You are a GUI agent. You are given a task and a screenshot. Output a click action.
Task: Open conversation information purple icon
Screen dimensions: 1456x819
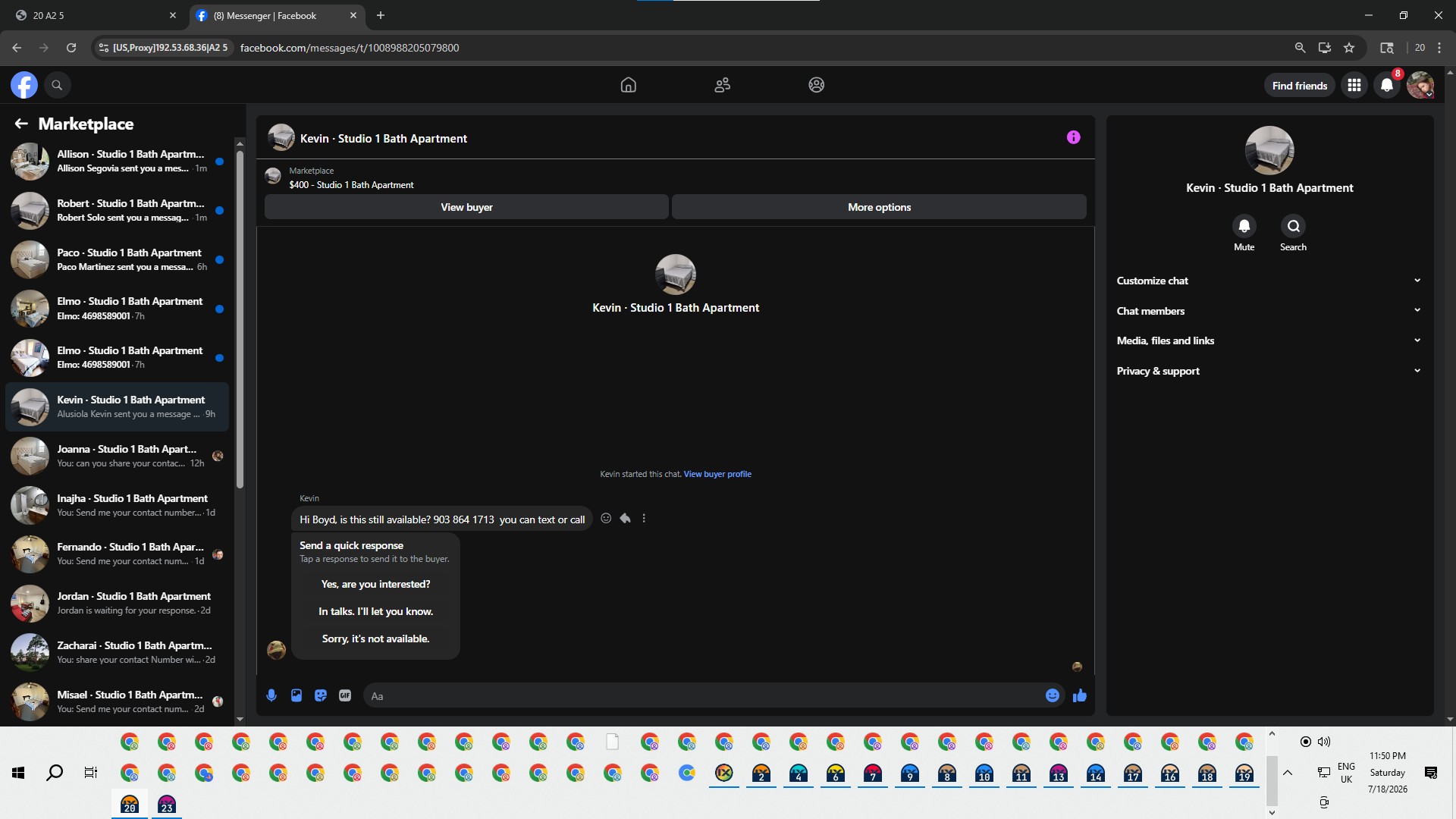(1074, 137)
